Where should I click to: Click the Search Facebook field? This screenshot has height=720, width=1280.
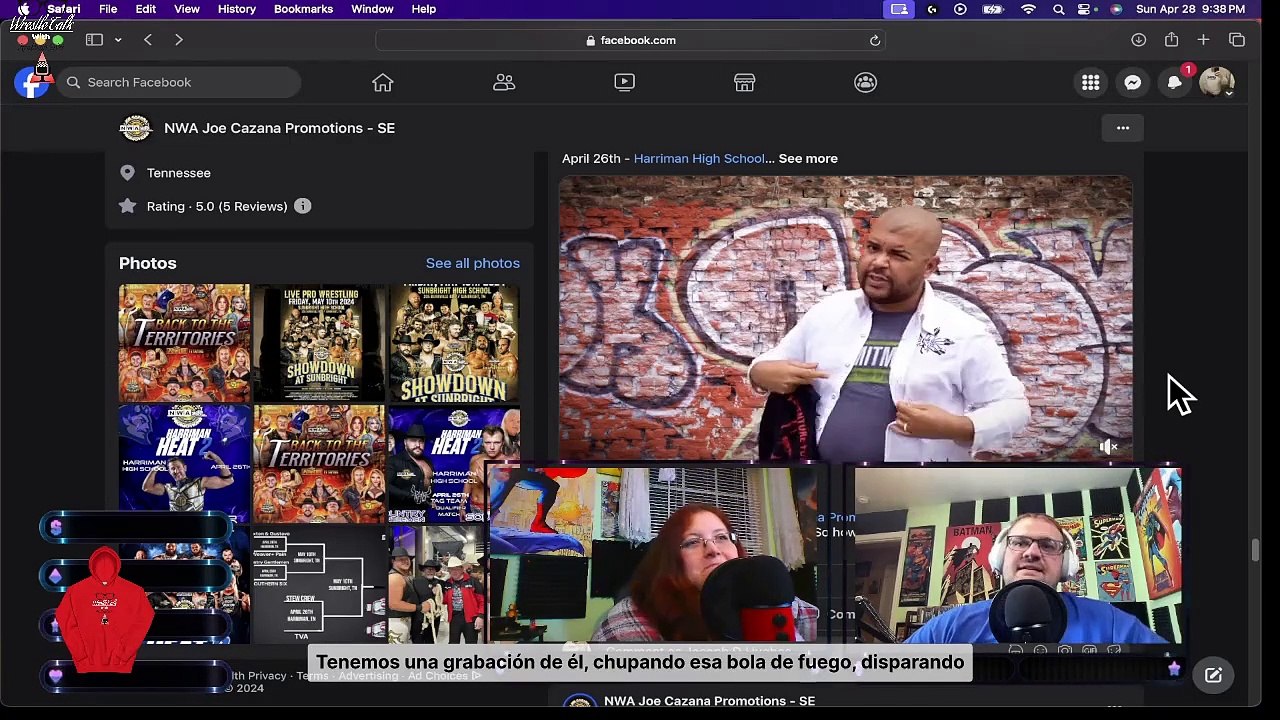pyautogui.click(x=178, y=82)
